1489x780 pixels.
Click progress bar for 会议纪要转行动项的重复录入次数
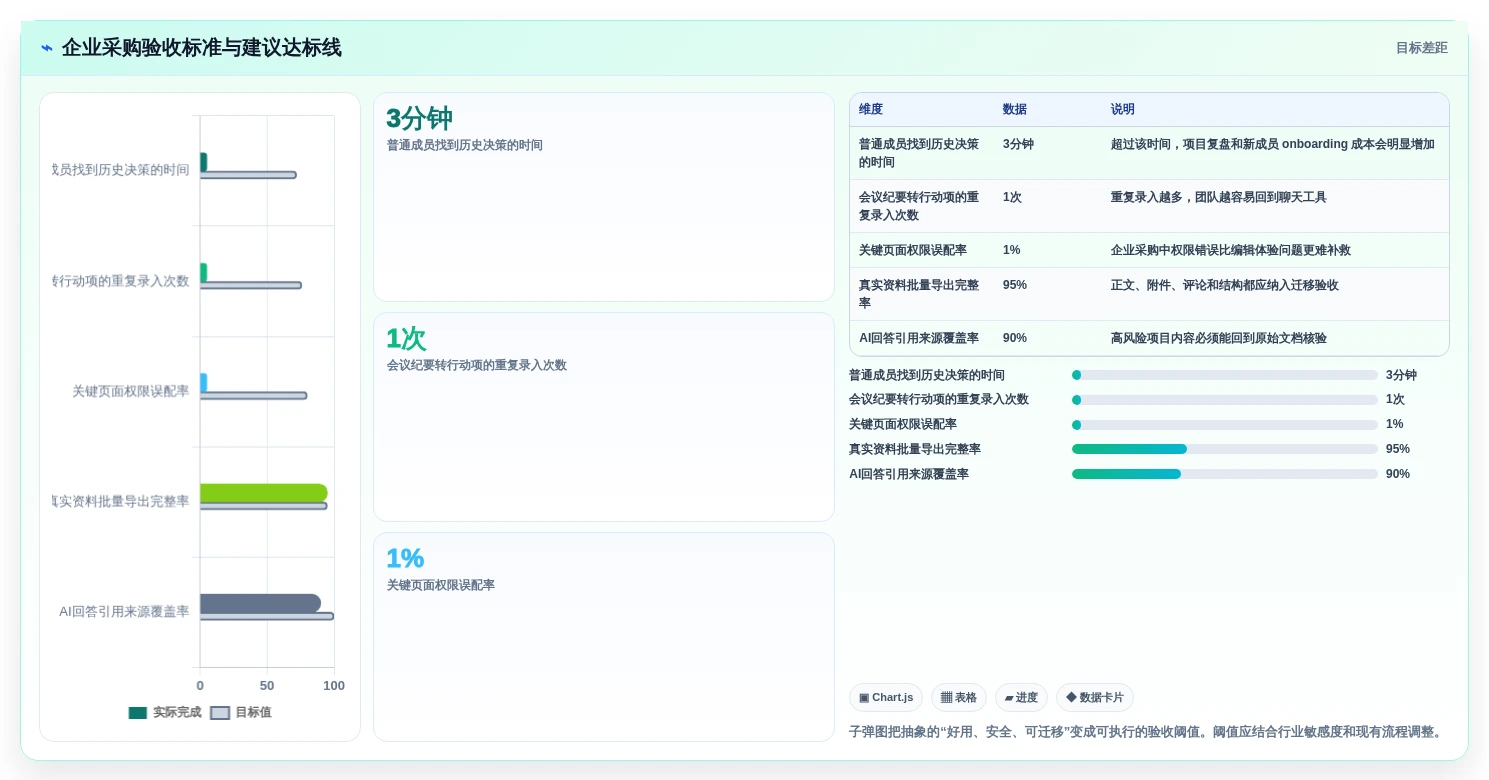coord(1224,400)
